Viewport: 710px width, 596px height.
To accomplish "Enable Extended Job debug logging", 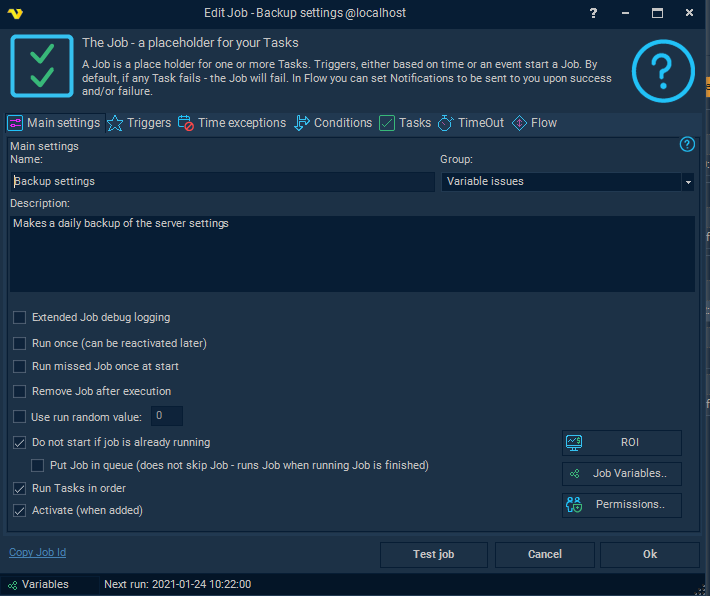I will [x=20, y=318].
